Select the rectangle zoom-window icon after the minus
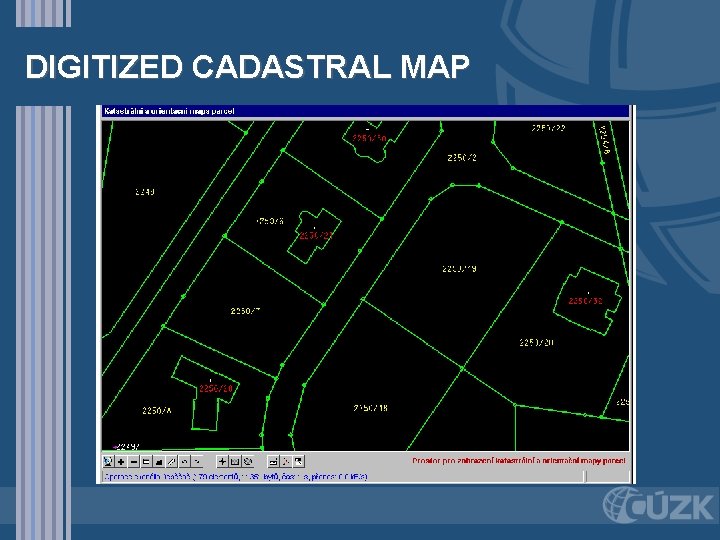The height and width of the screenshot is (540, 720). point(146,461)
